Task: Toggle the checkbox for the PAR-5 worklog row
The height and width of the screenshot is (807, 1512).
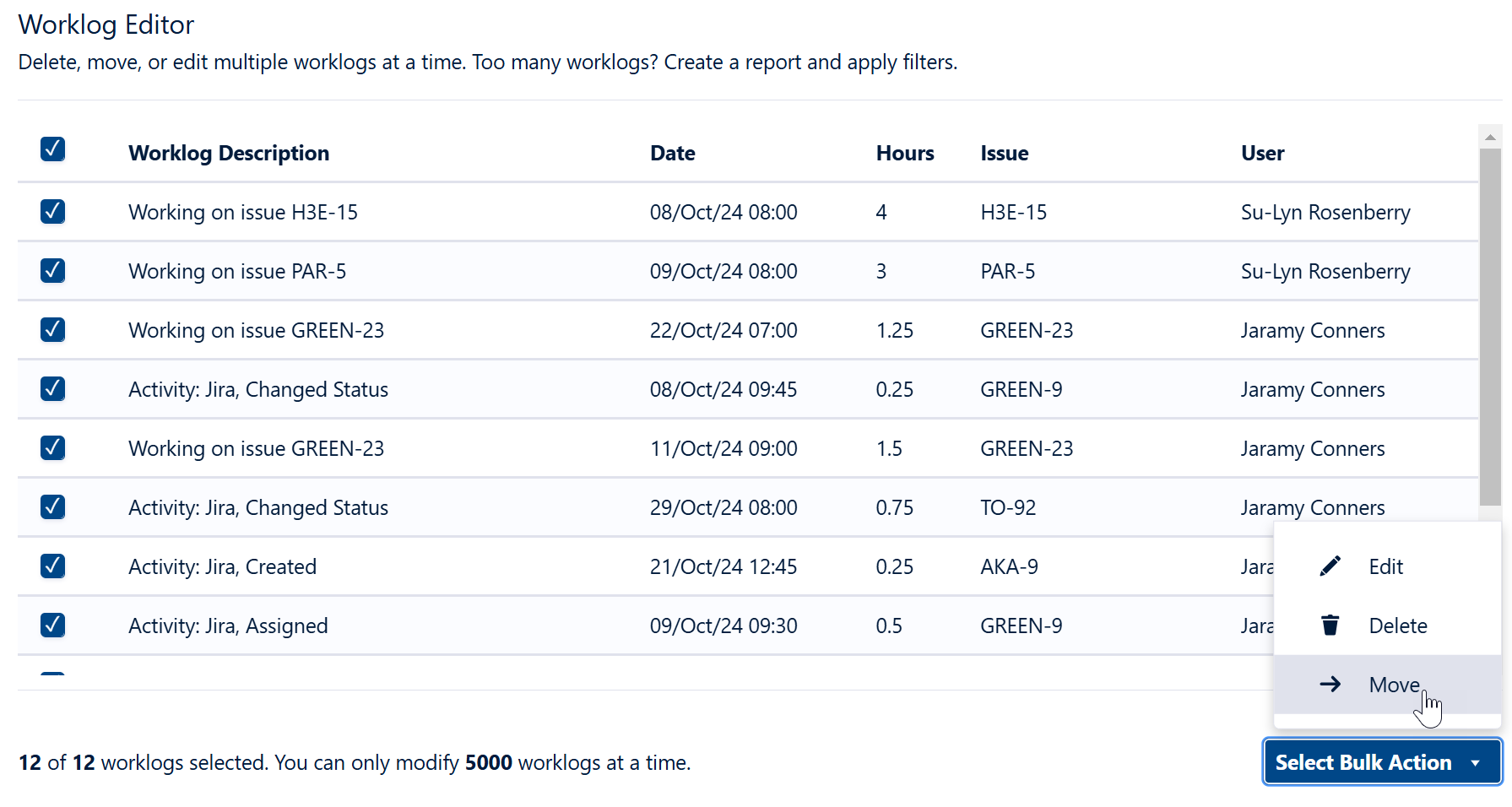Action: pos(52,271)
